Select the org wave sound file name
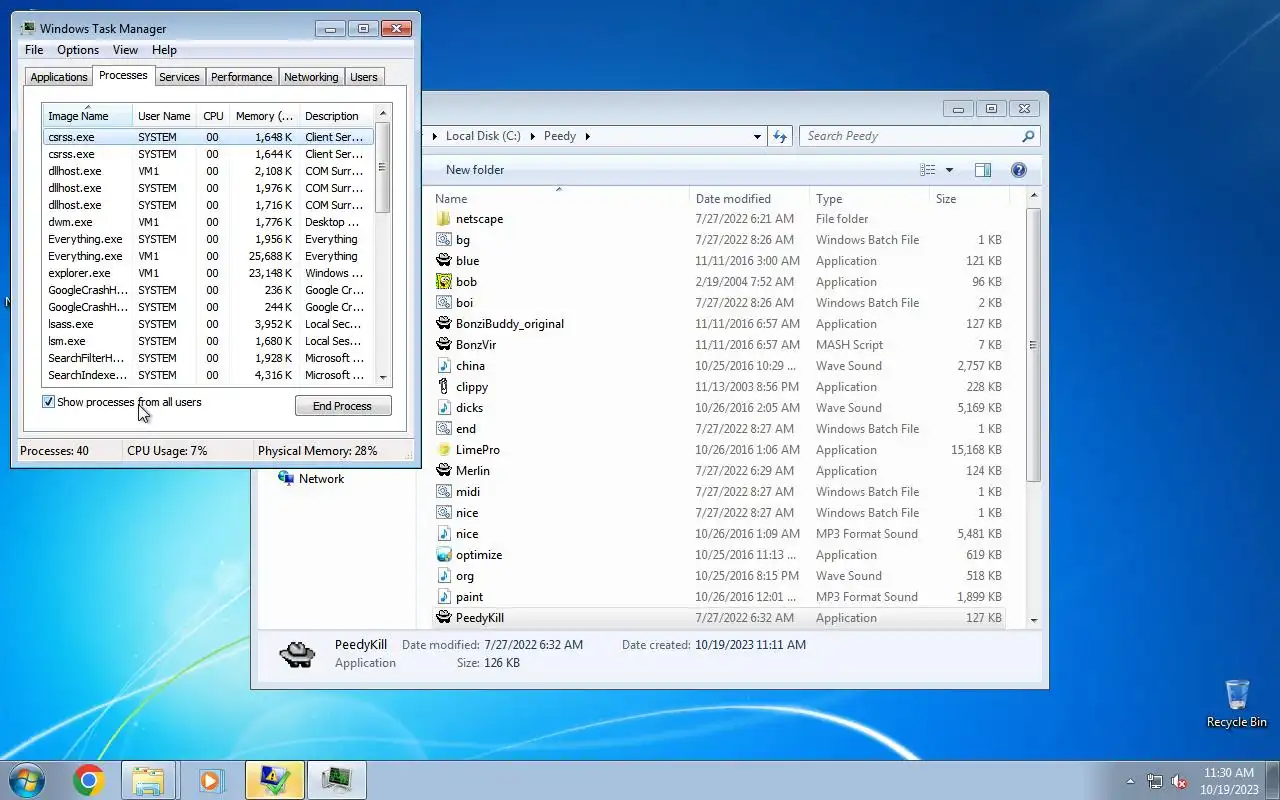 [x=465, y=576]
